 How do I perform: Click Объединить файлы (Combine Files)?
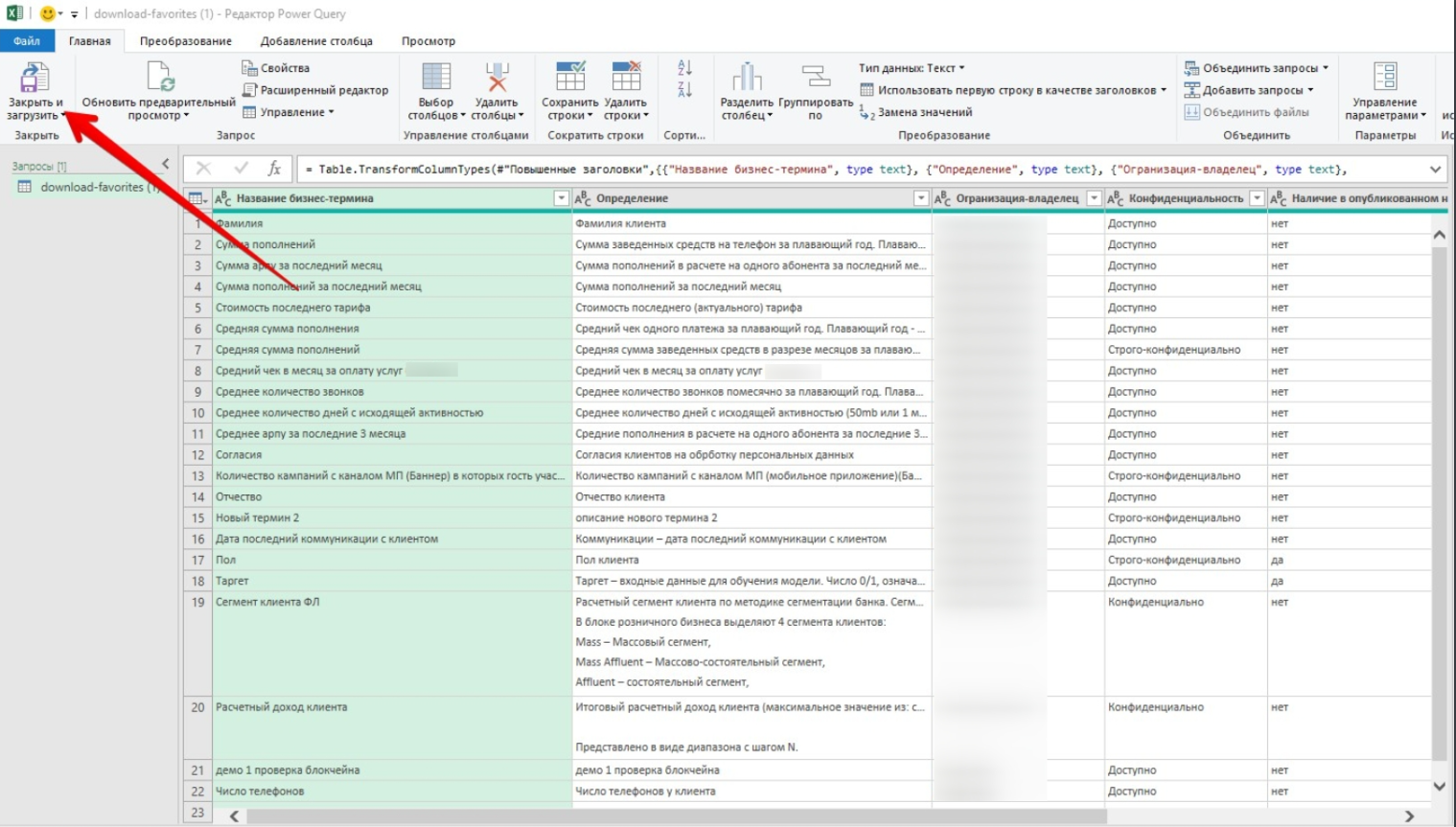tap(1246, 112)
